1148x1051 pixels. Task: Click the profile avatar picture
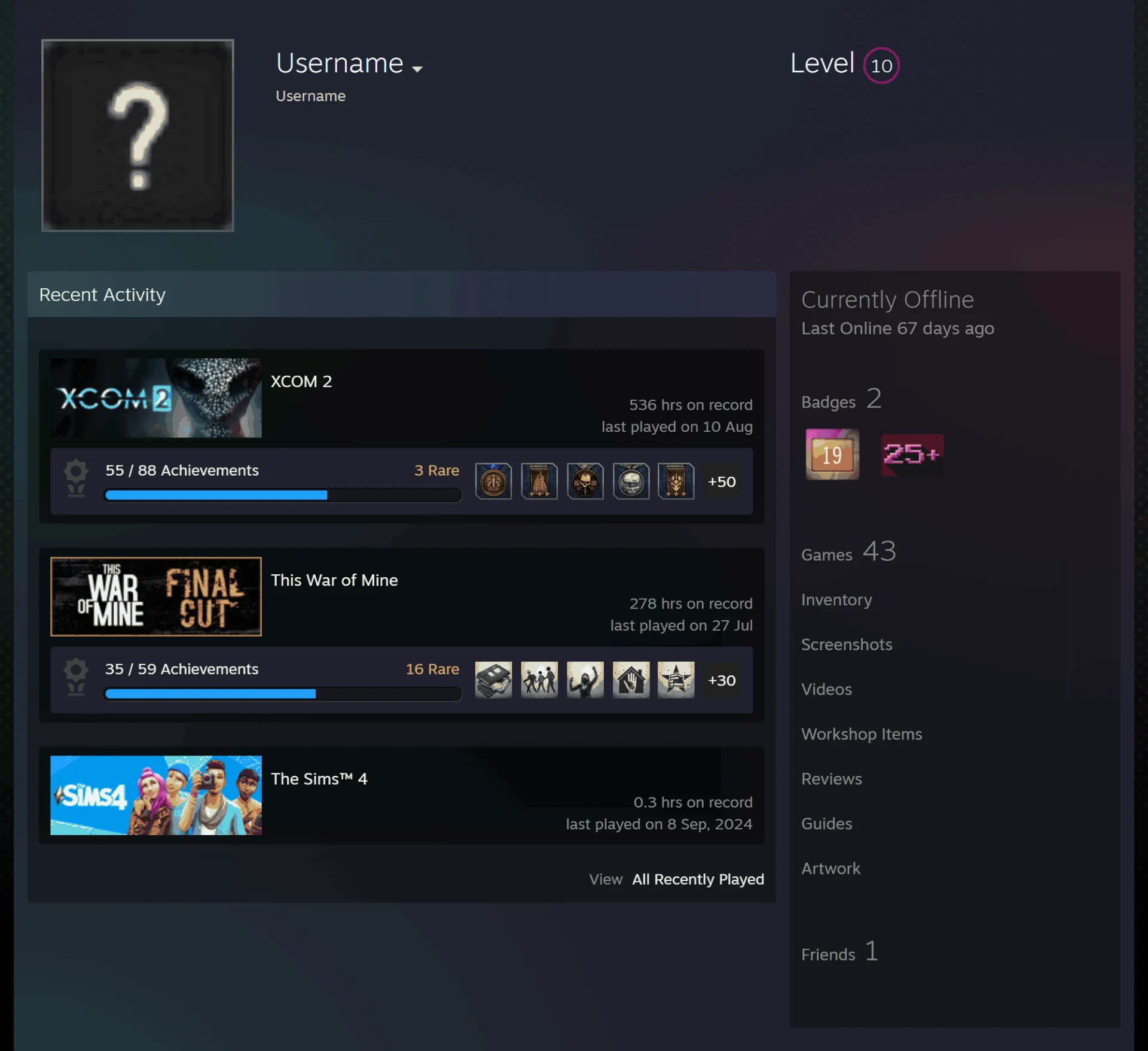138,135
